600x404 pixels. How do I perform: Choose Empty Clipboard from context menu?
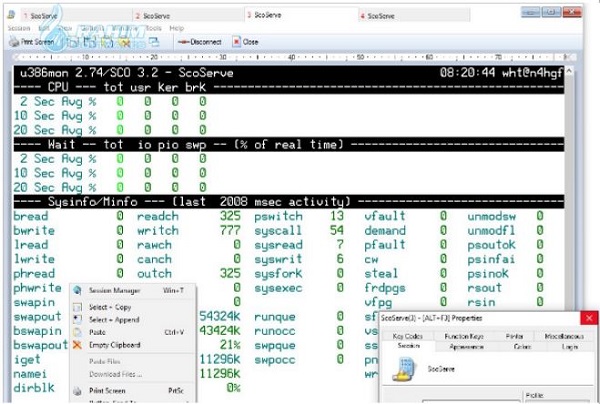[133, 345]
